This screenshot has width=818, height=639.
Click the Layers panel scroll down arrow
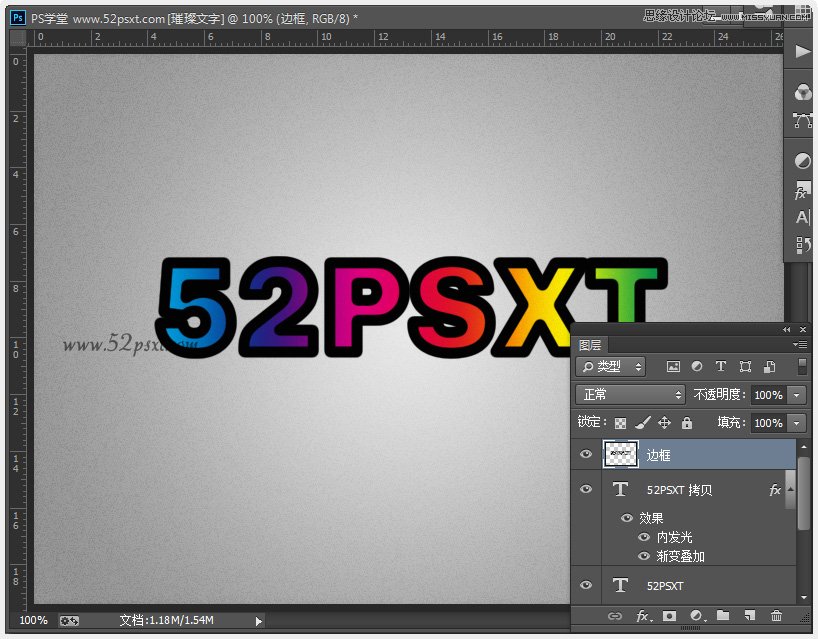803,597
